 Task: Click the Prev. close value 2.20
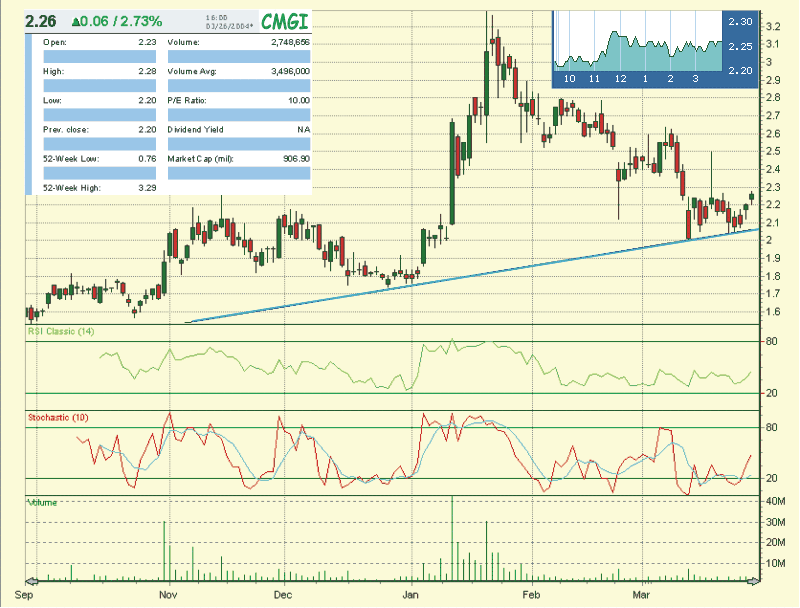pos(147,130)
